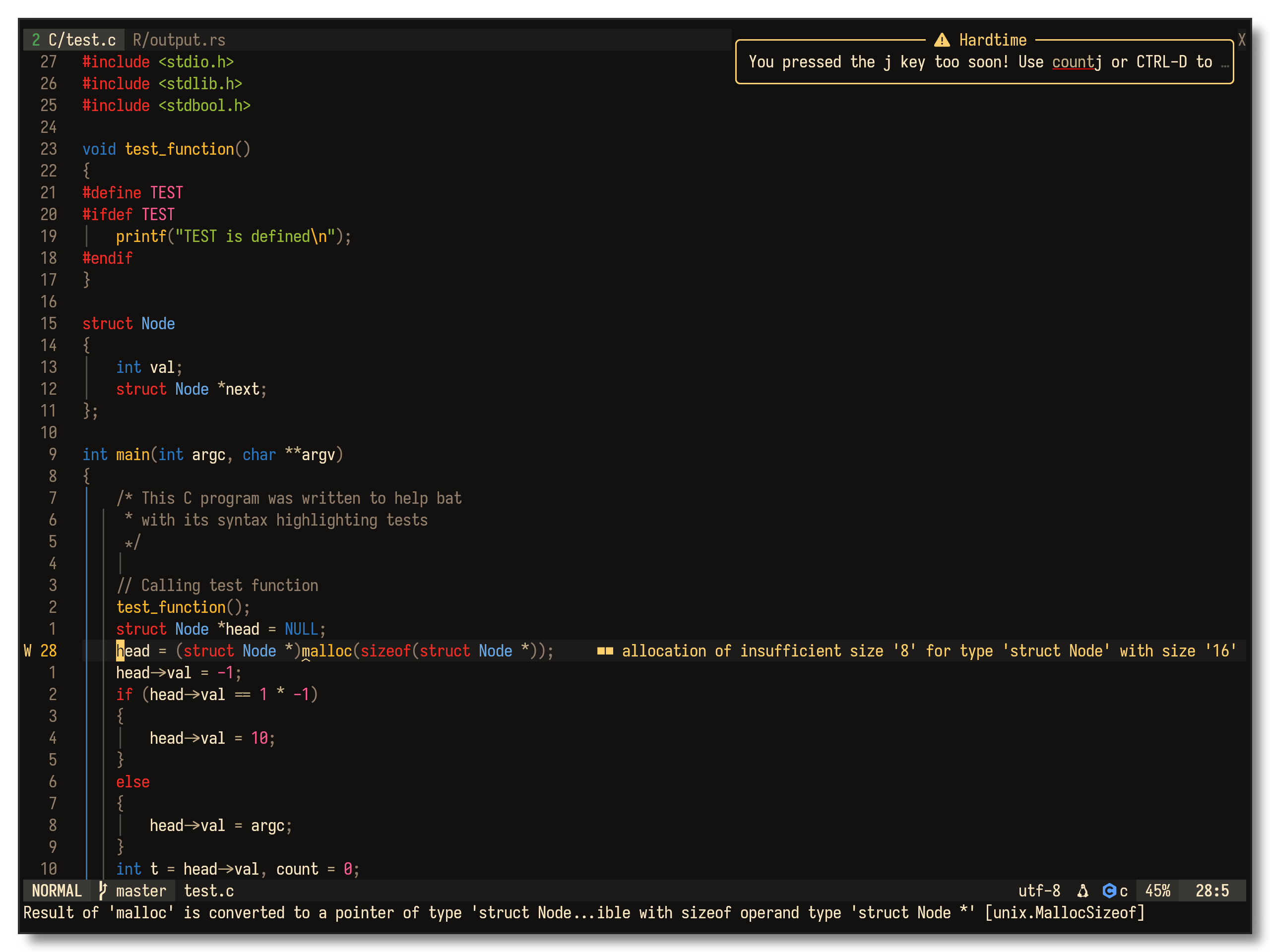Click the yellow diagnostic squares marker
The height and width of the screenshot is (952, 1270).
(x=605, y=651)
